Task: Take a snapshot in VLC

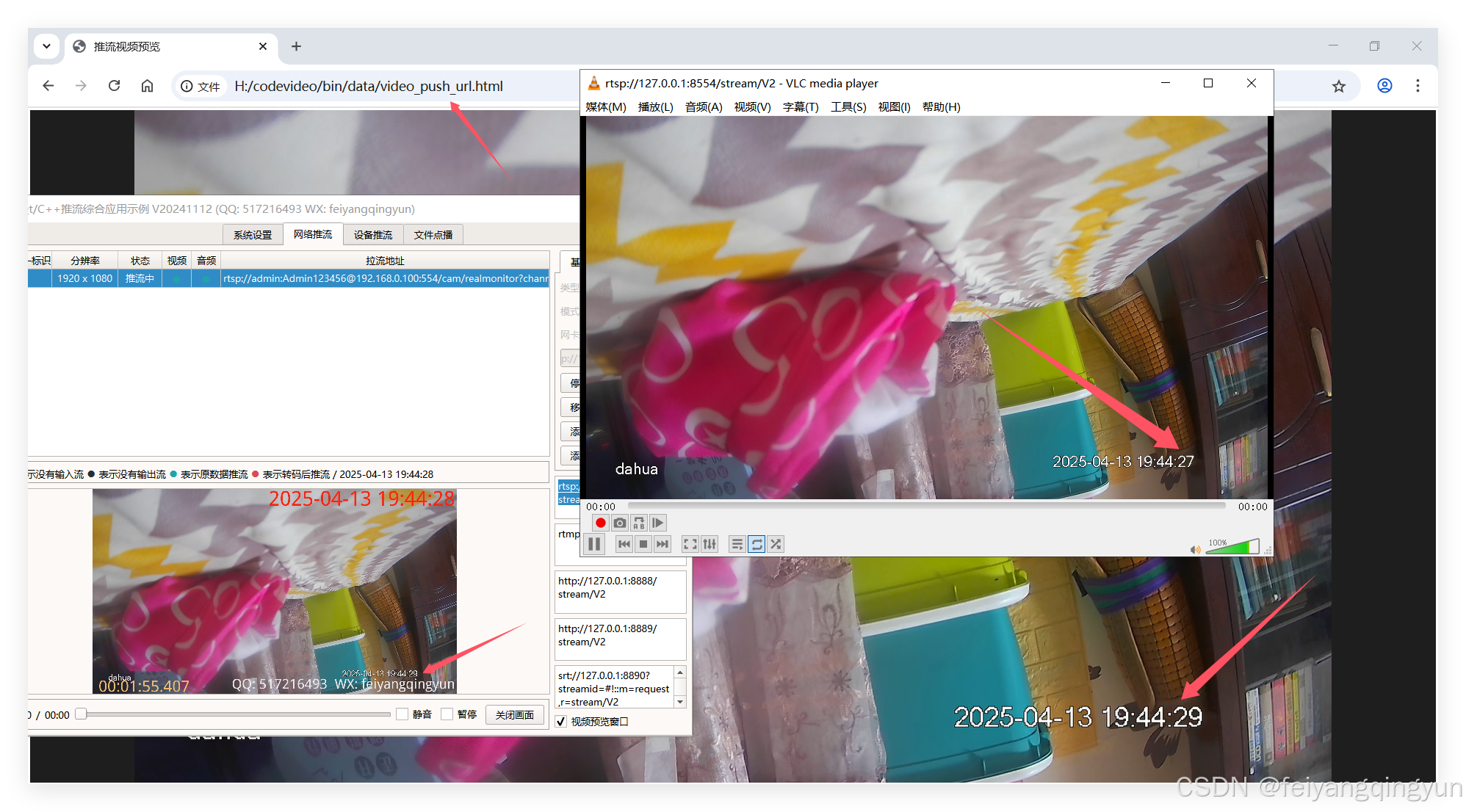Action: tap(620, 523)
